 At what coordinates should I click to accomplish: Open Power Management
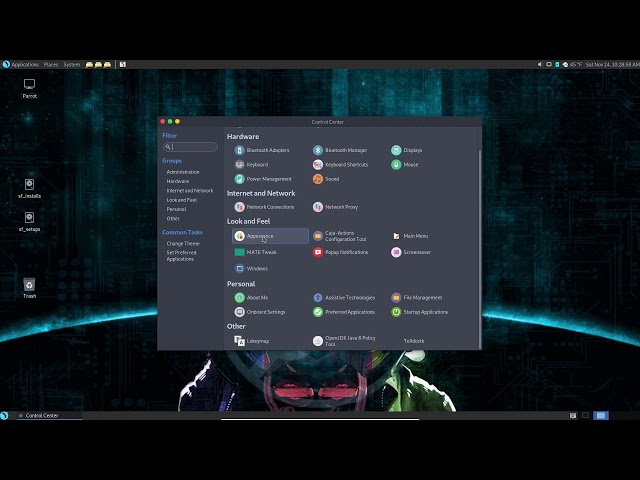263,179
